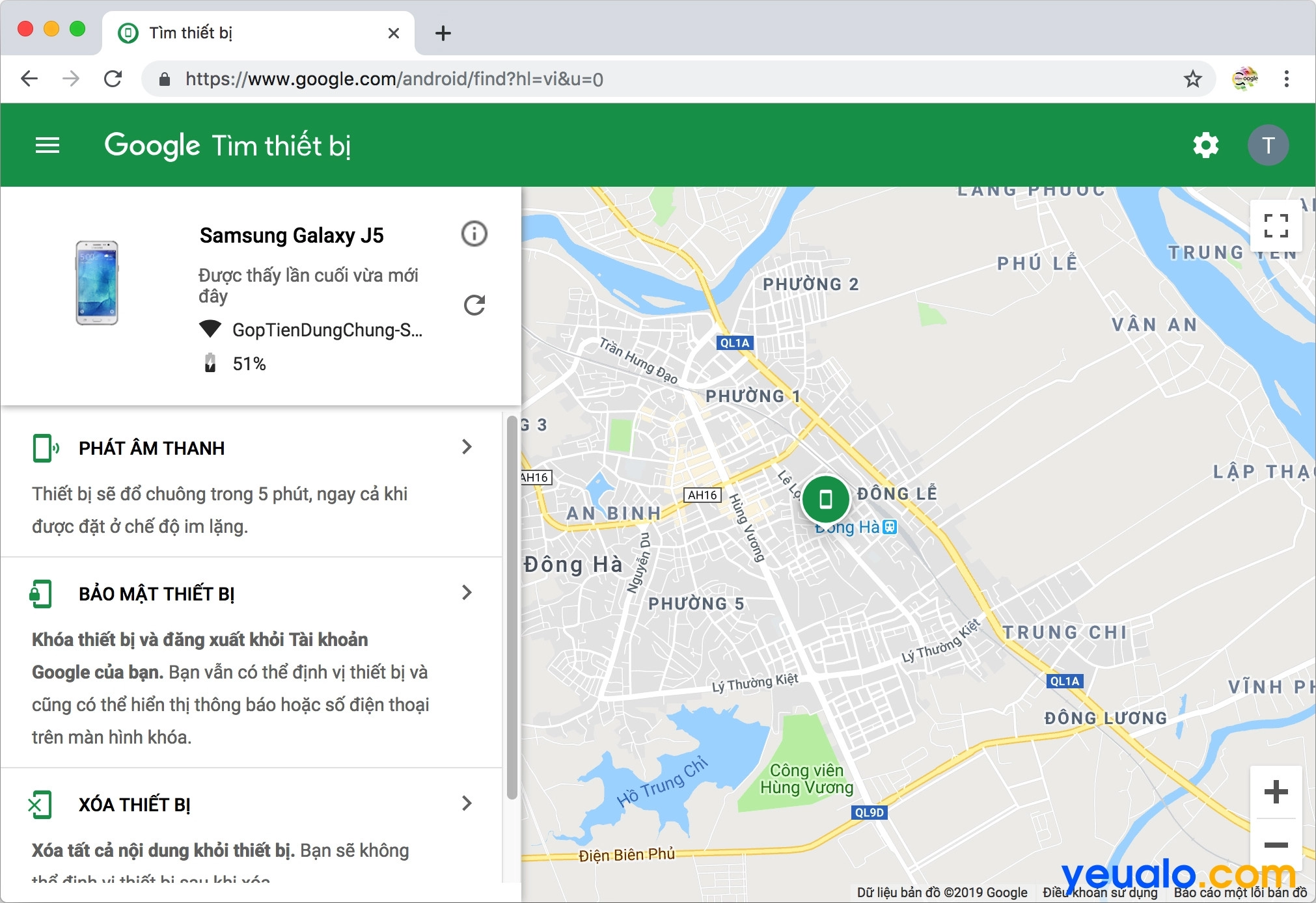This screenshot has height=903, width=1316.
Task: View site security lock information
Action: tap(165, 79)
